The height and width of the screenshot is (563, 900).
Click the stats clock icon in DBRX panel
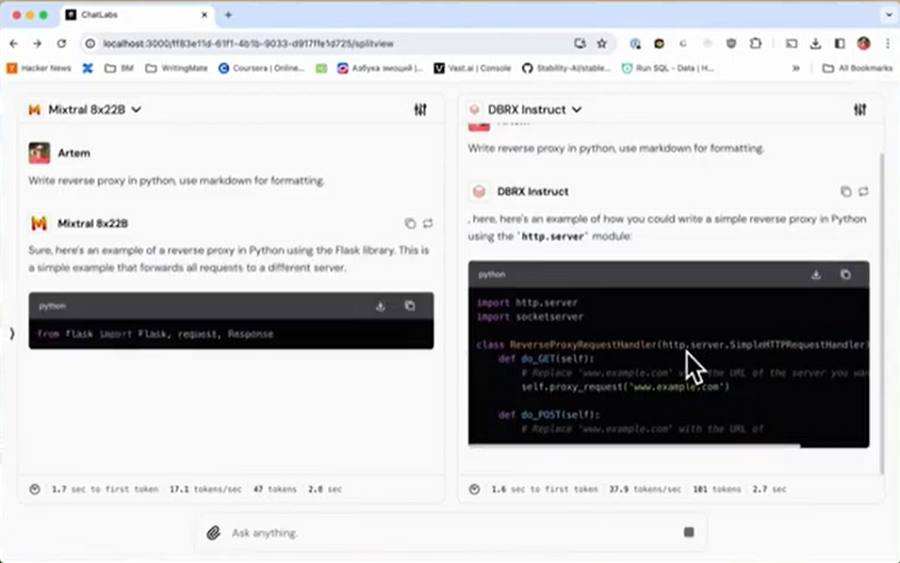pos(474,490)
